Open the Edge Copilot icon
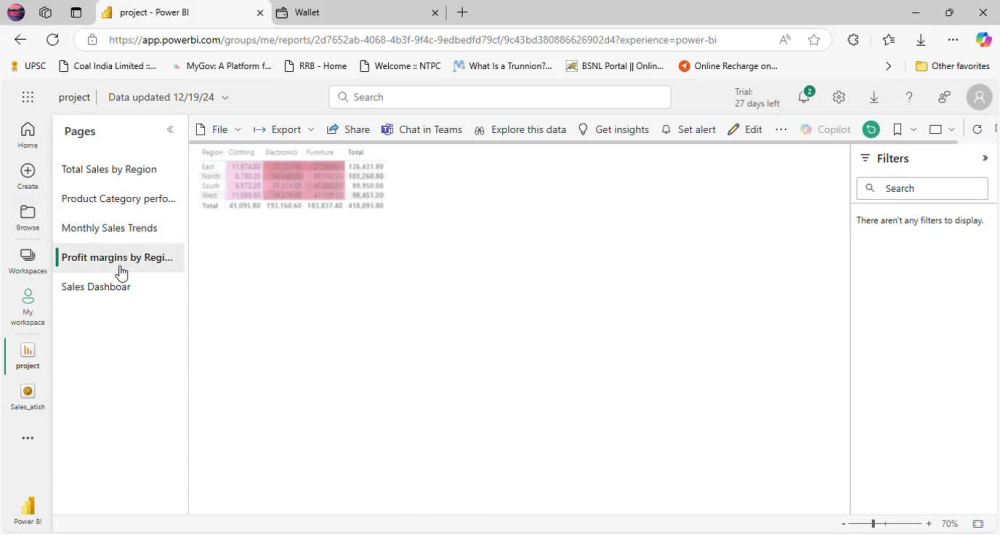The height and width of the screenshot is (535, 1000). point(983,40)
